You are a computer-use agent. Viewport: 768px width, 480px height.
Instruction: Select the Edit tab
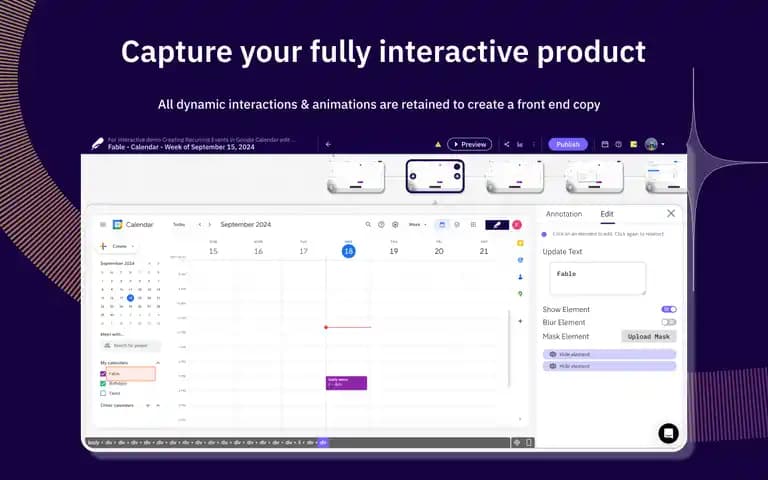(x=607, y=214)
